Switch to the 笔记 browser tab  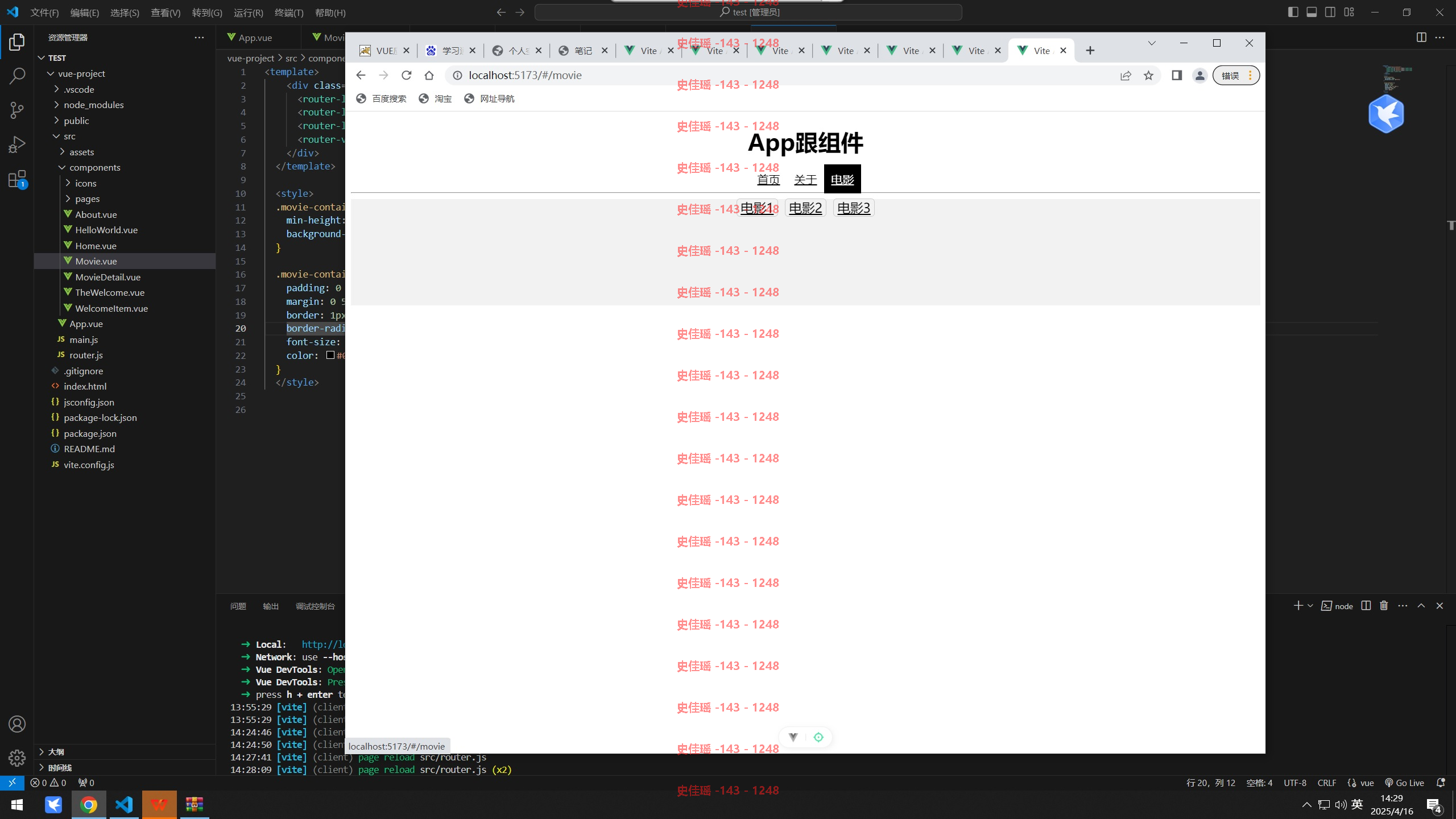pos(582,51)
